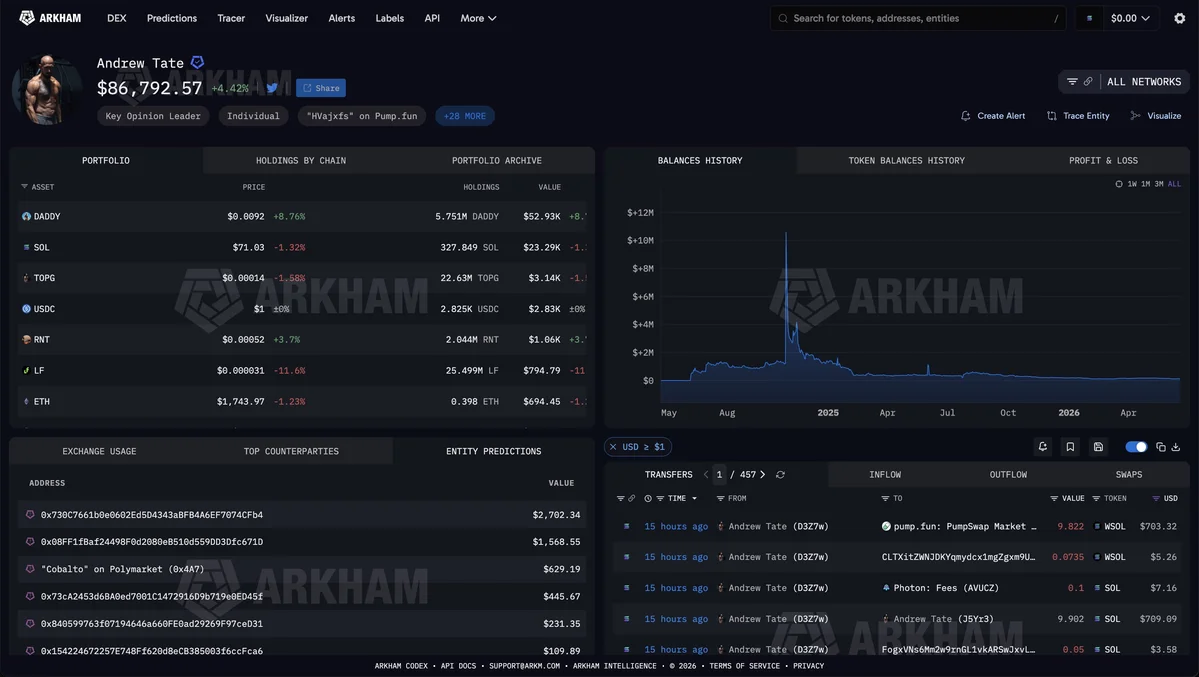The height and width of the screenshot is (677, 1199).
Task: Click the DADDY token icon
Action: (x=26, y=216)
